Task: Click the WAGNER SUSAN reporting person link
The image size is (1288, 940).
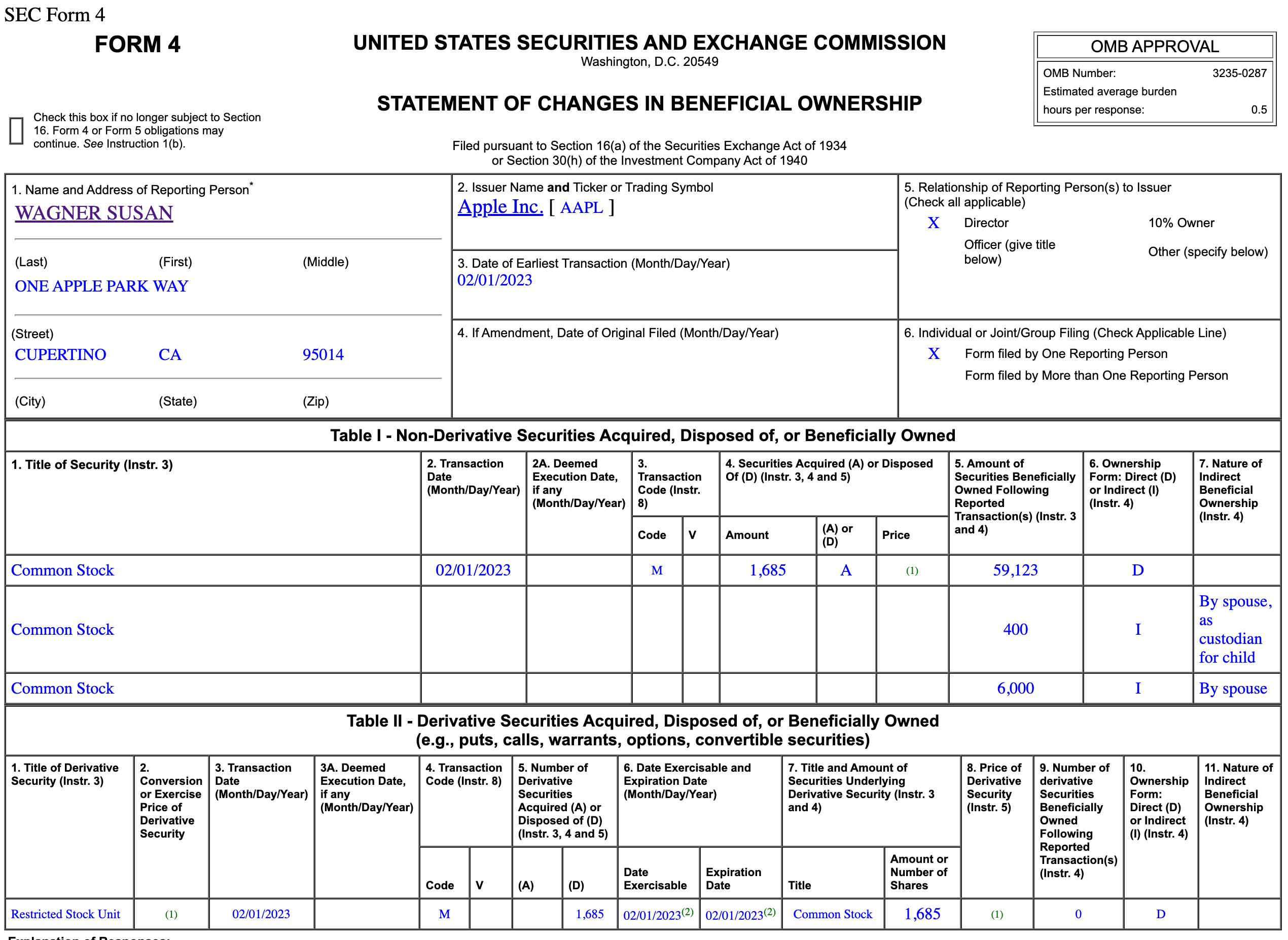Action: (94, 213)
